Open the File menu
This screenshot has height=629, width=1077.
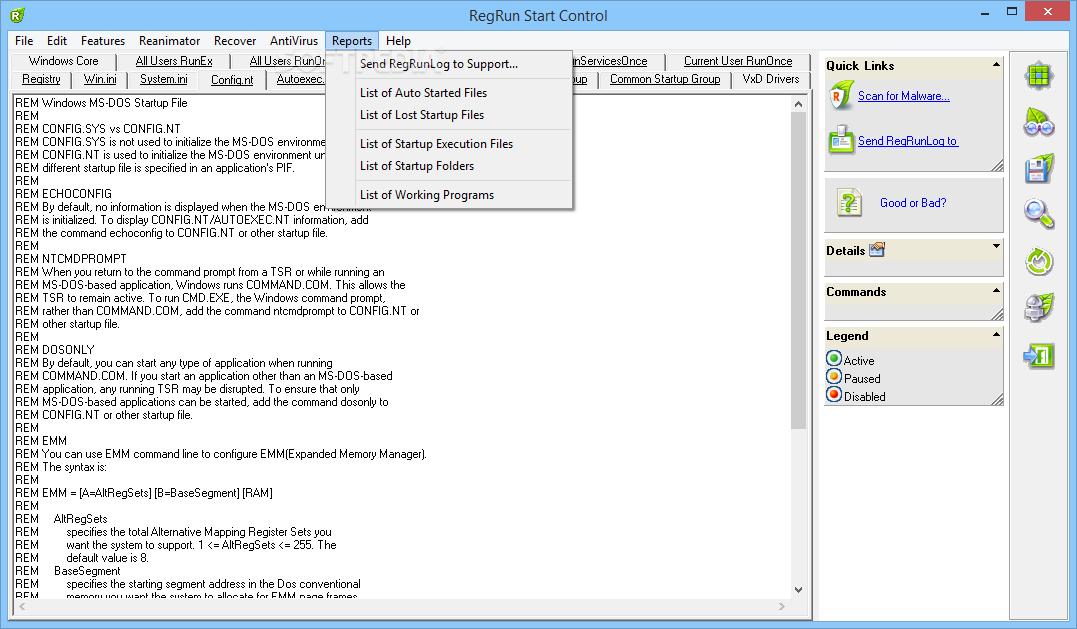(24, 41)
